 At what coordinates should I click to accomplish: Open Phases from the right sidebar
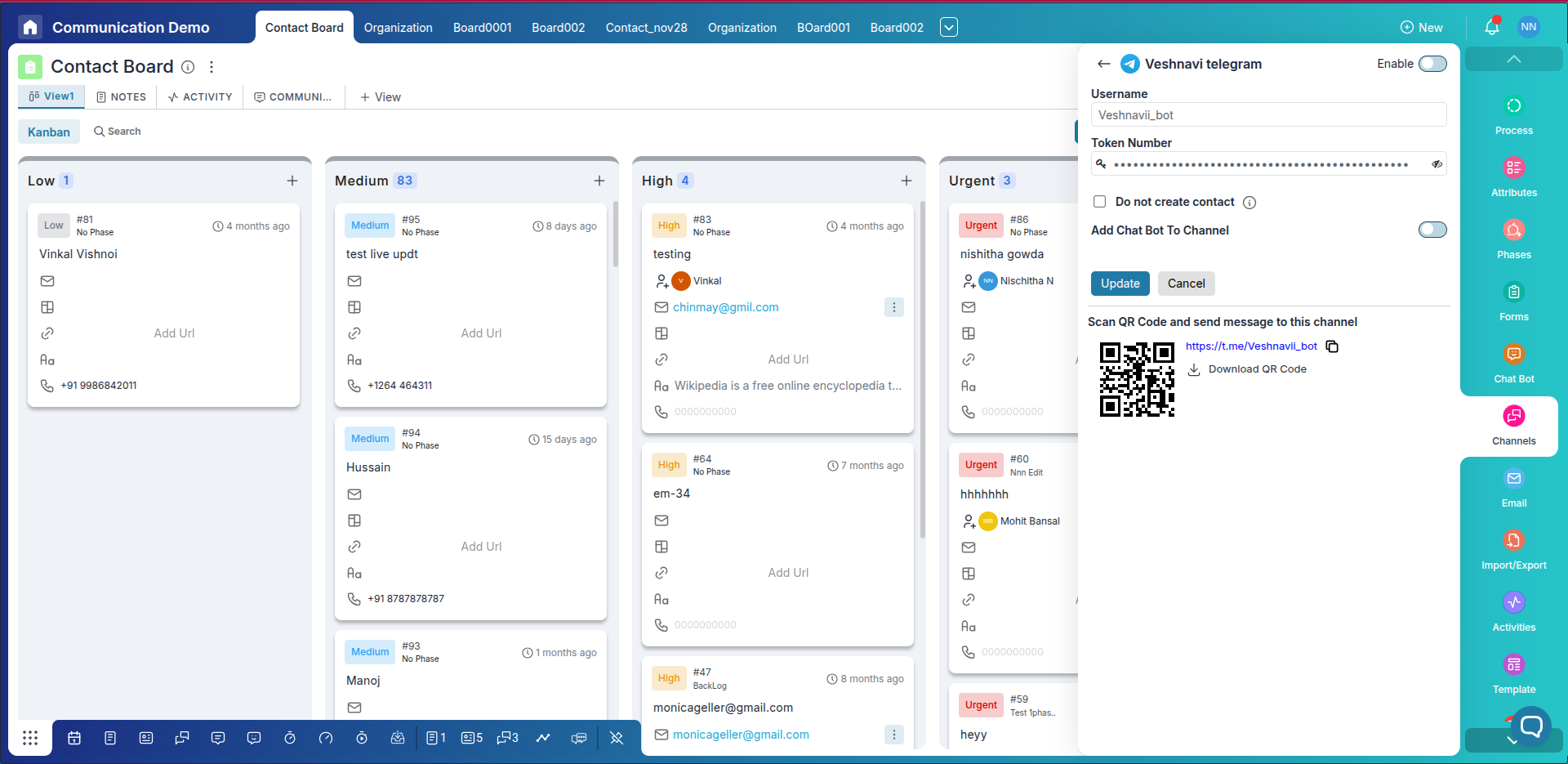[x=1513, y=239]
